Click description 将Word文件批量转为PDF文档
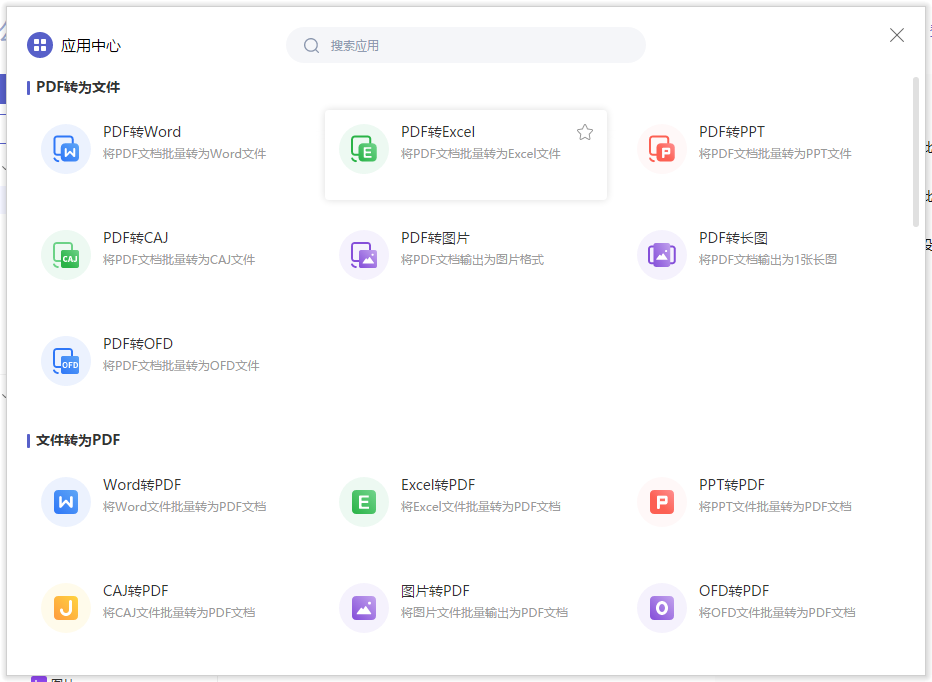This screenshot has height=682, width=932. click(x=184, y=507)
